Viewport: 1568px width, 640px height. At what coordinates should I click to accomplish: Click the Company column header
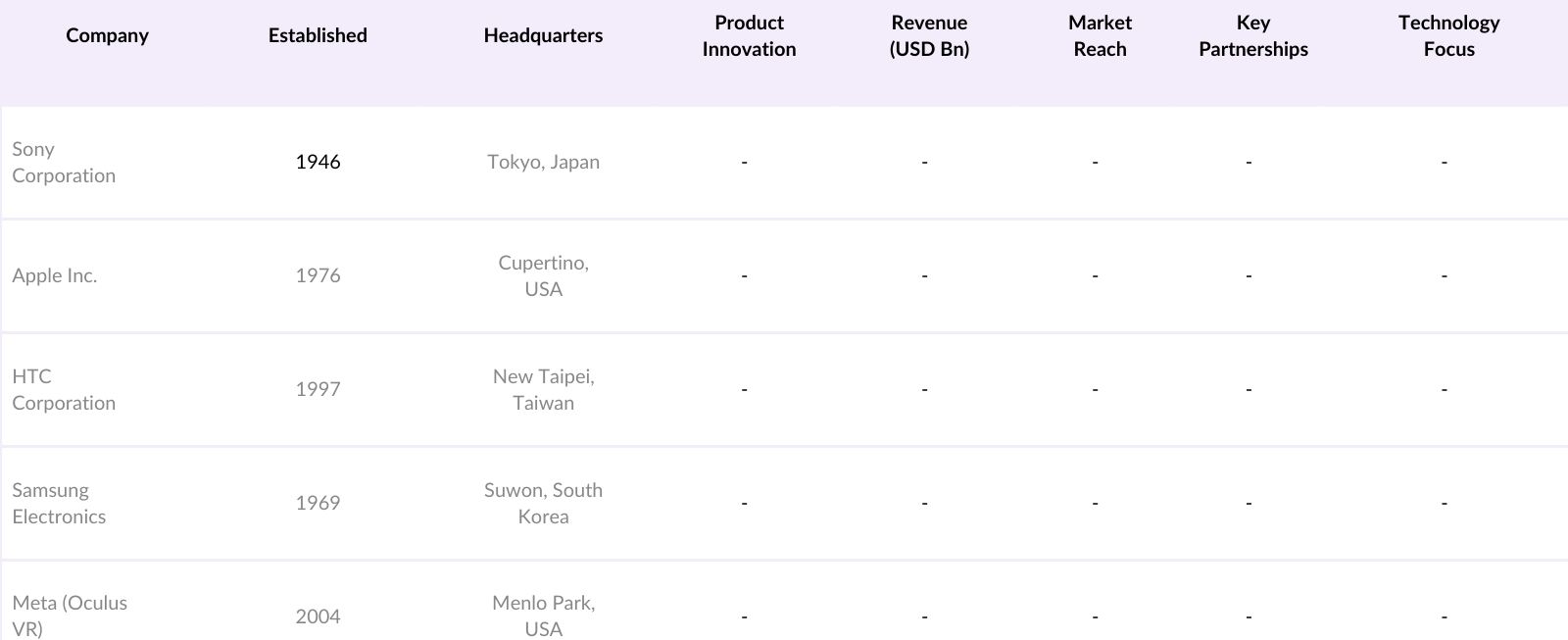pos(107,36)
